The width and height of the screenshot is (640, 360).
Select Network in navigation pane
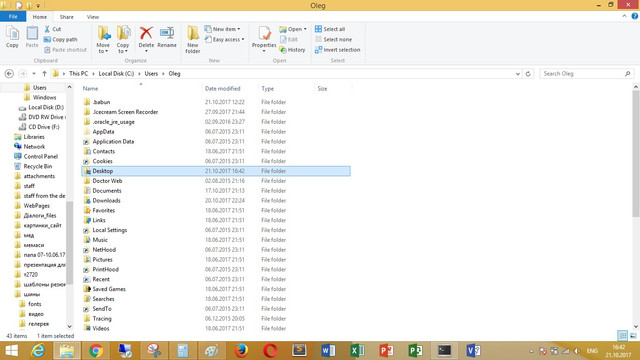[x=34, y=147]
